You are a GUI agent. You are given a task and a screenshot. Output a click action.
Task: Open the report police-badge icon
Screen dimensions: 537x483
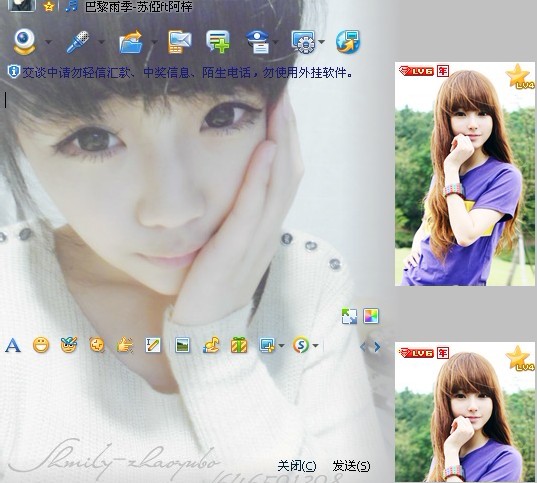coord(258,42)
